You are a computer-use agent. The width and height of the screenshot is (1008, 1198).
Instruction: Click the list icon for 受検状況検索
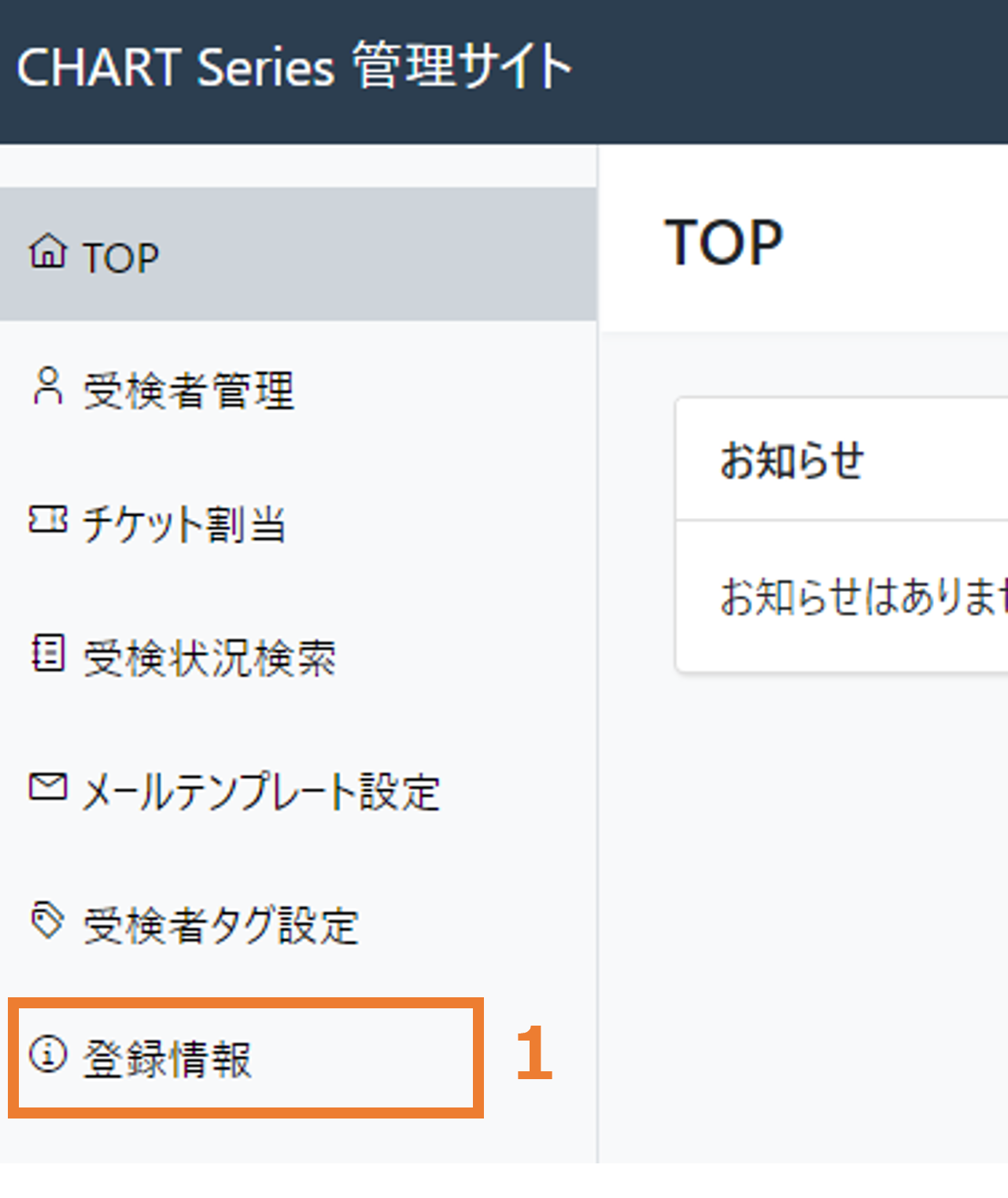[x=48, y=653]
